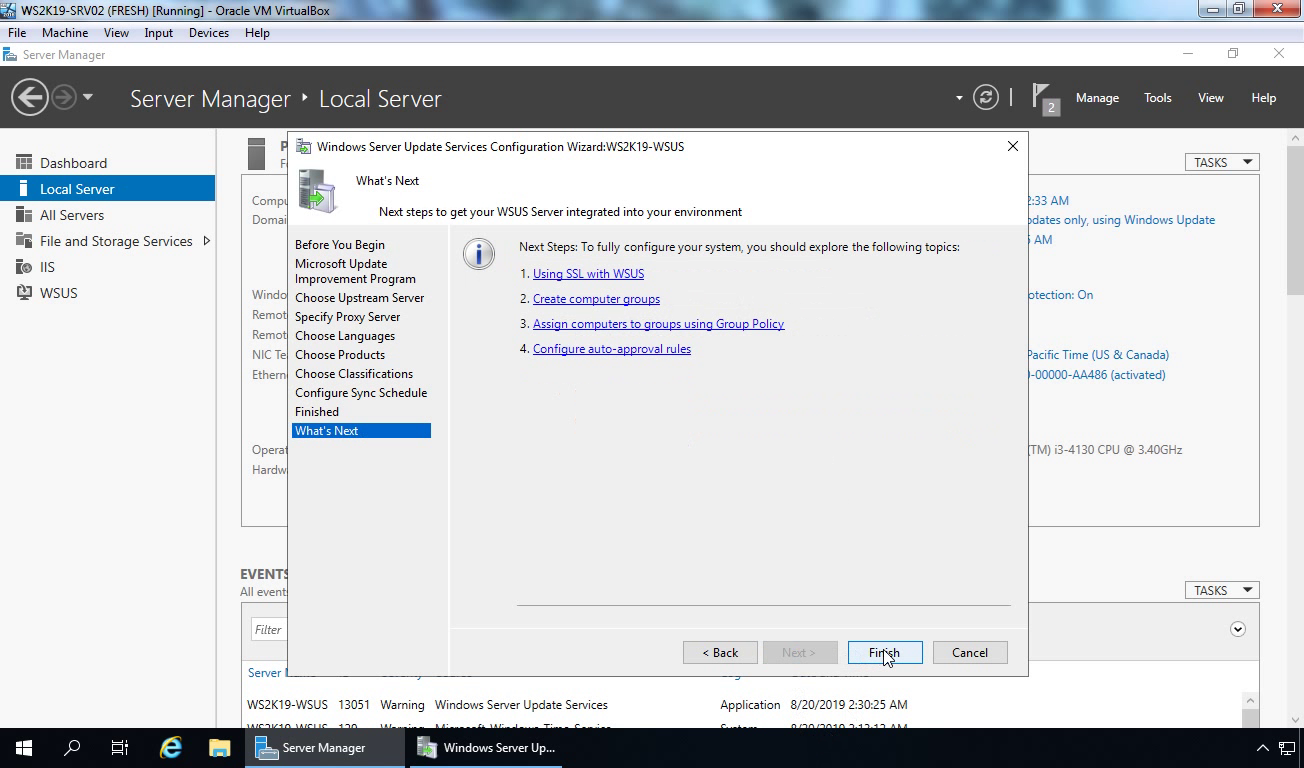Select the Configure Sync Schedule step
Screen dimensions: 1304x768
[361, 393]
